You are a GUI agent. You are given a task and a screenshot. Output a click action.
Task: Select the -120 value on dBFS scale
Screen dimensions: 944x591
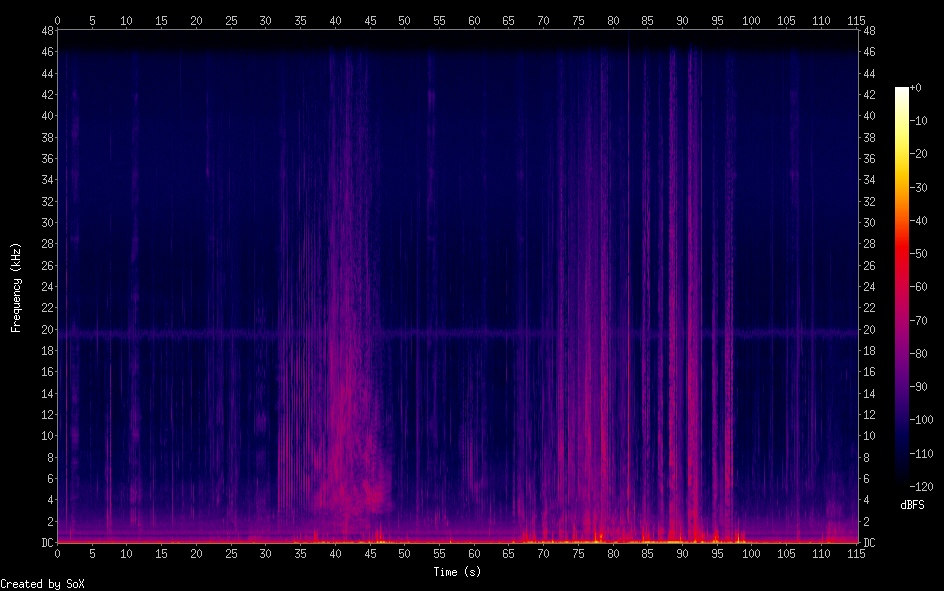(926, 486)
